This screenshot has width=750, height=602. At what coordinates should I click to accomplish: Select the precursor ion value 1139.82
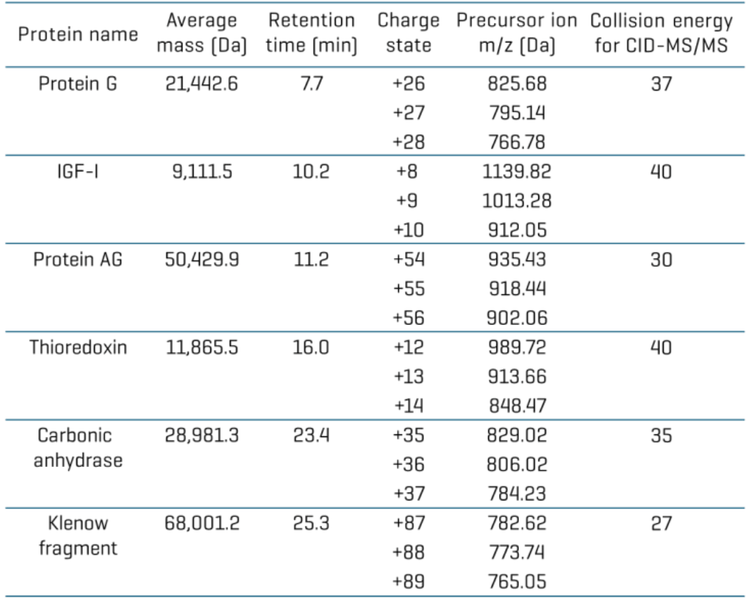pyautogui.click(x=516, y=172)
